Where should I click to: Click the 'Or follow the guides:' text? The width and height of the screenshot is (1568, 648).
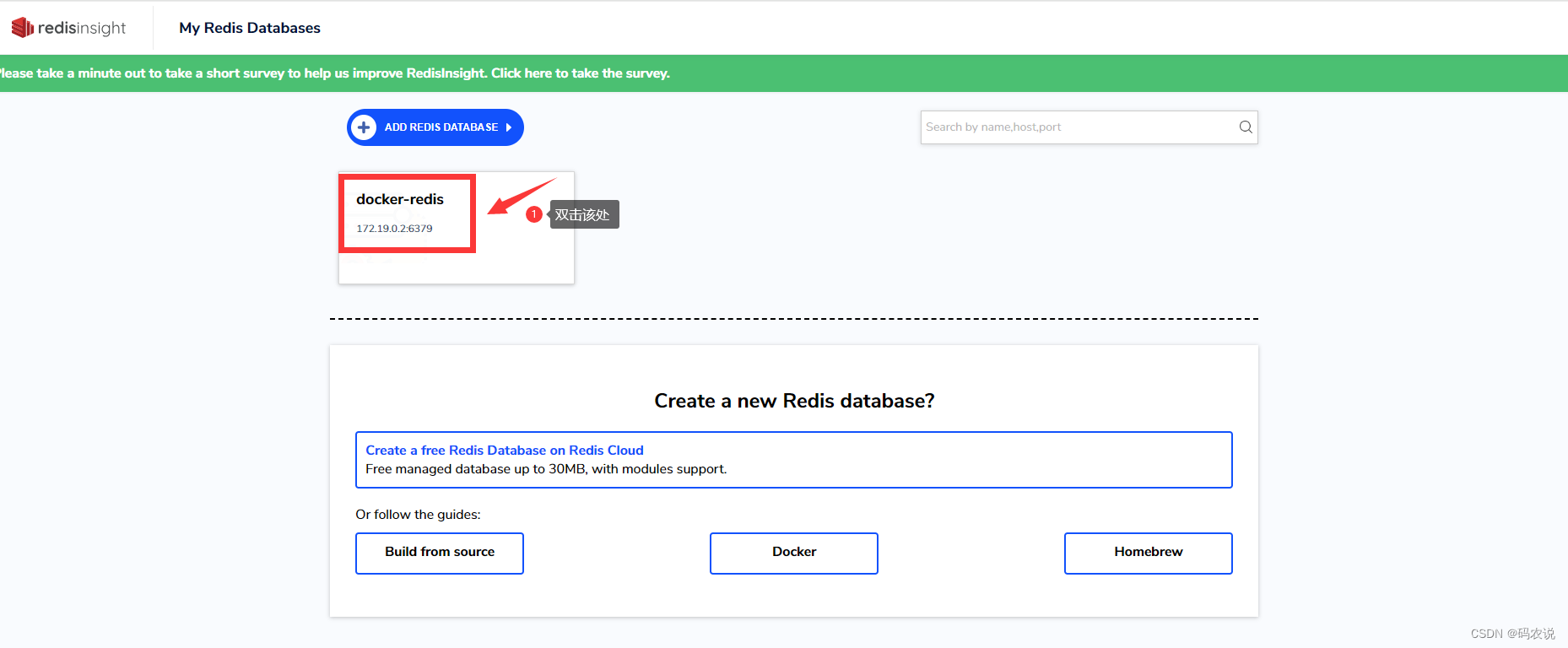418,515
